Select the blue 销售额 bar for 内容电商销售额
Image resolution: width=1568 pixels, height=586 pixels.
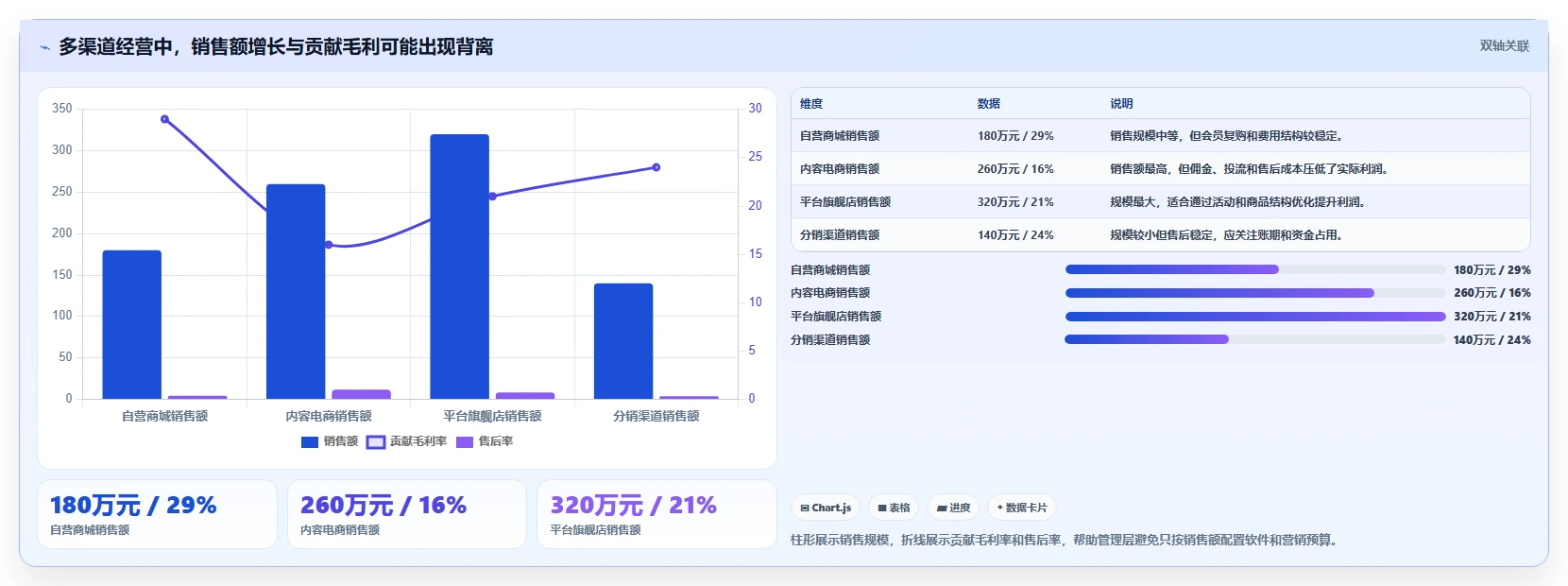tap(296, 291)
